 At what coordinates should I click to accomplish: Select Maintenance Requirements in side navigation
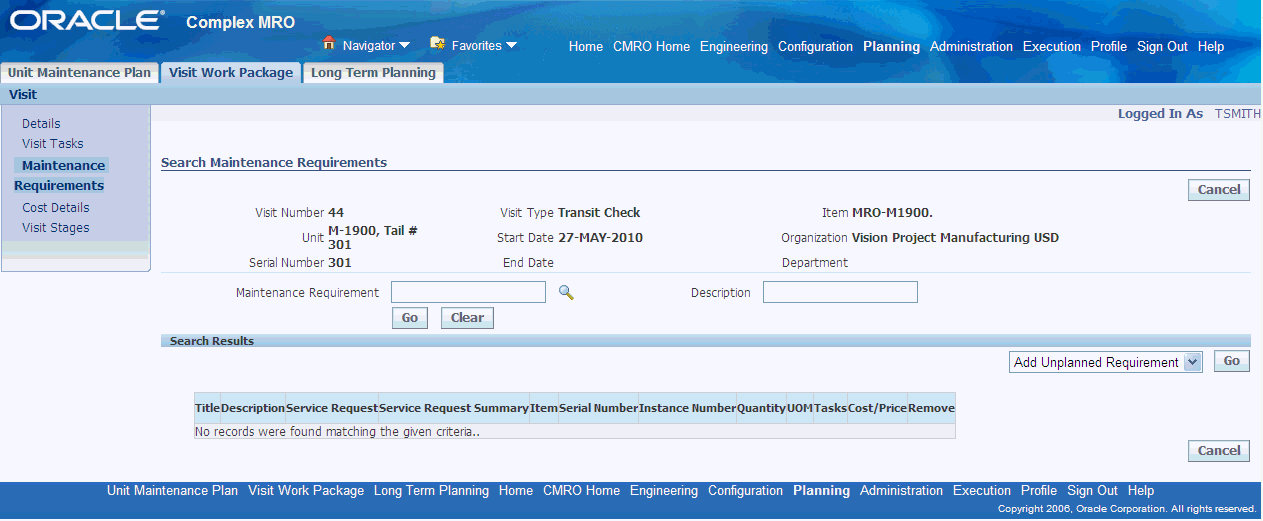60,176
